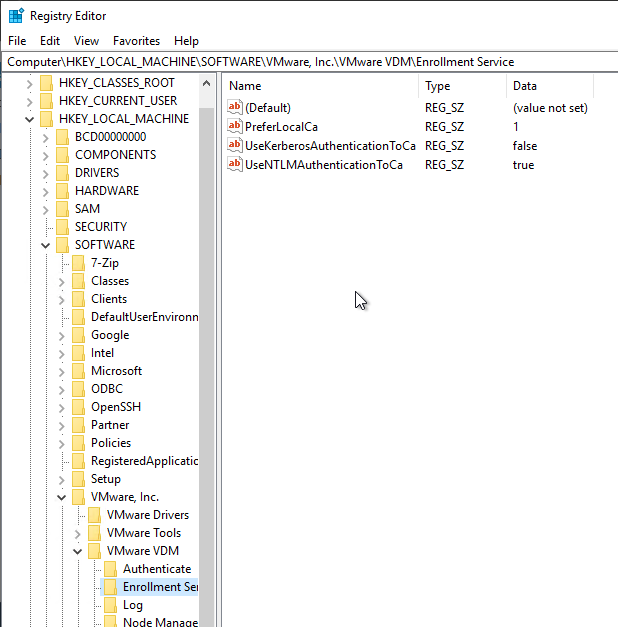
Task: Open the File menu
Action: (x=17, y=41)
